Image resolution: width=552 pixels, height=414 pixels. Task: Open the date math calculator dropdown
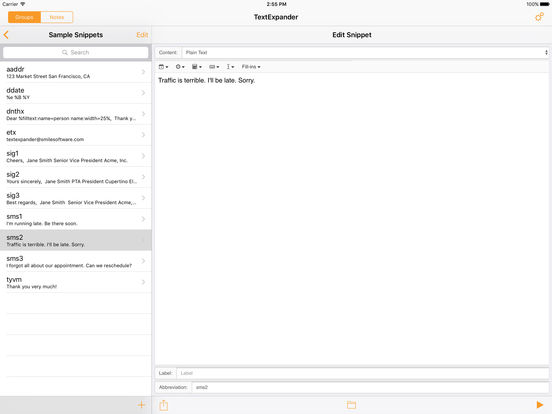point(197,67)
